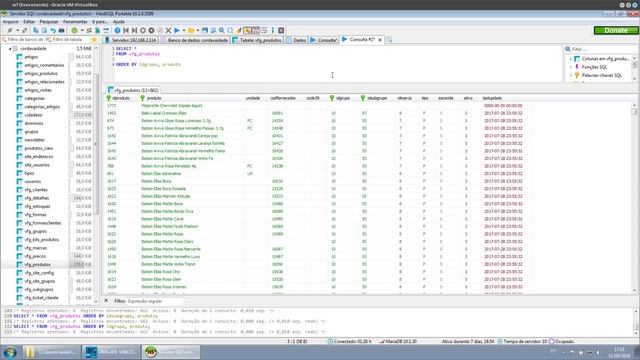The image size is (640, 360).
Task: Click the broom cleanup icon
Action: pos(239,31)
